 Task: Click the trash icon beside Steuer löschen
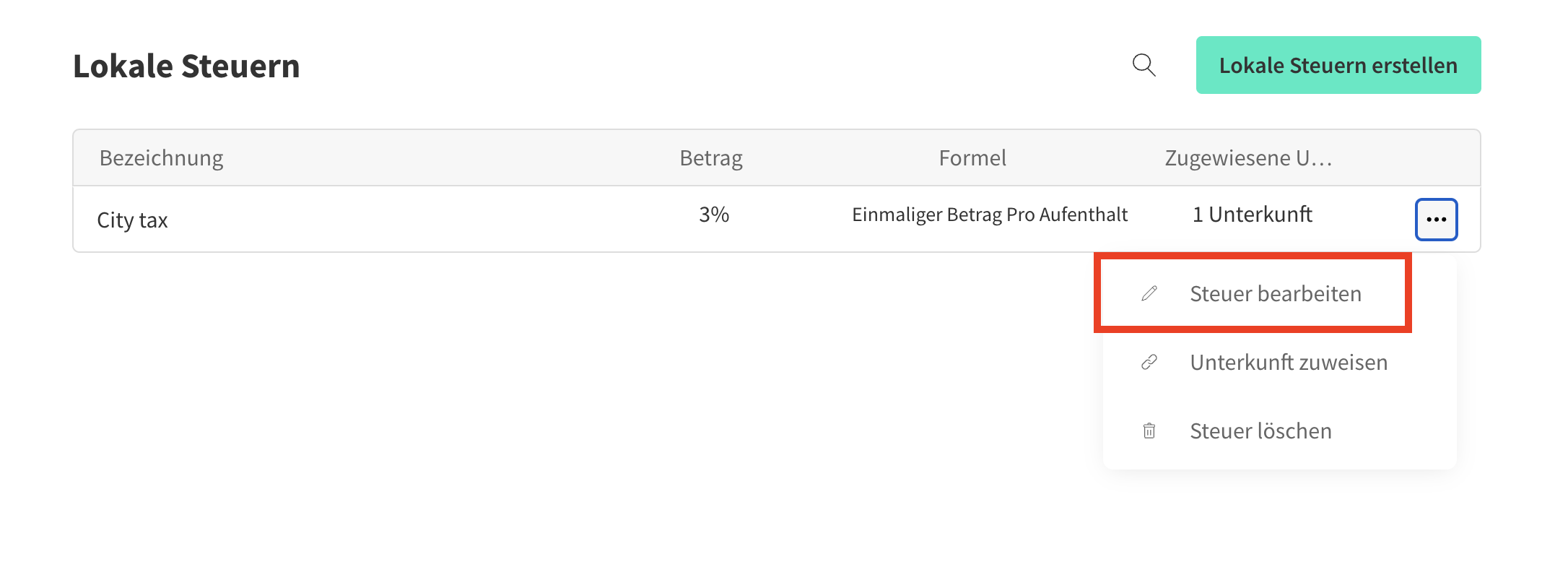coord(1149,431)
